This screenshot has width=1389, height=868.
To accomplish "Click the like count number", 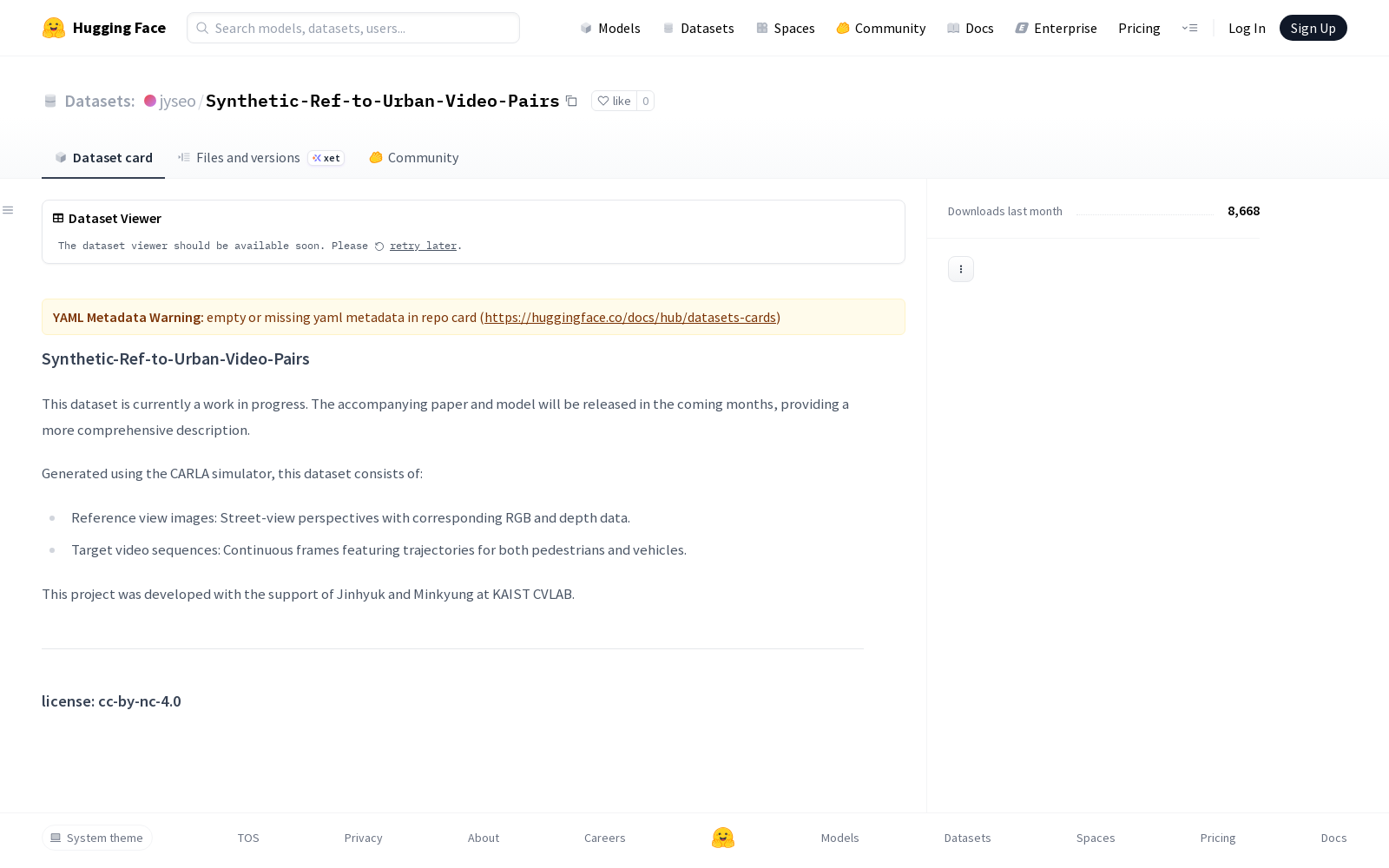I will [646, 101].
